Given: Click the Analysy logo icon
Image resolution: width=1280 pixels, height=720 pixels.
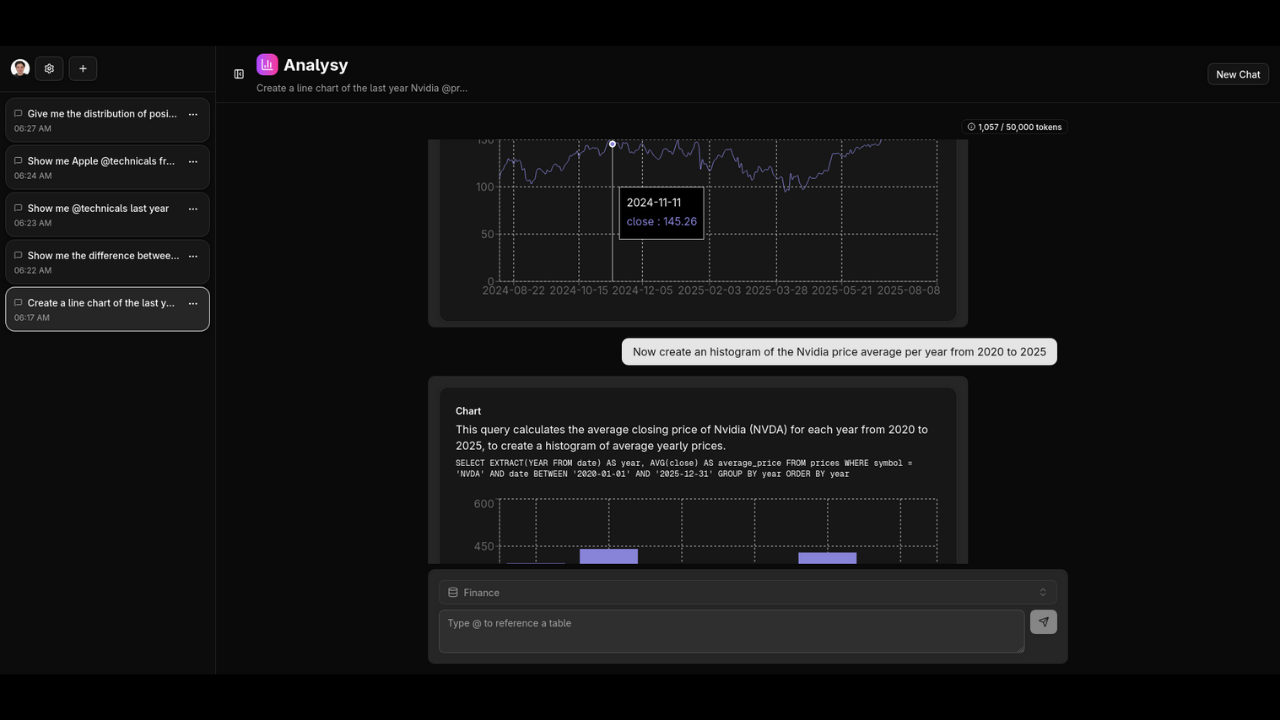Looking at the screenshot, I should tap(267, 64).
